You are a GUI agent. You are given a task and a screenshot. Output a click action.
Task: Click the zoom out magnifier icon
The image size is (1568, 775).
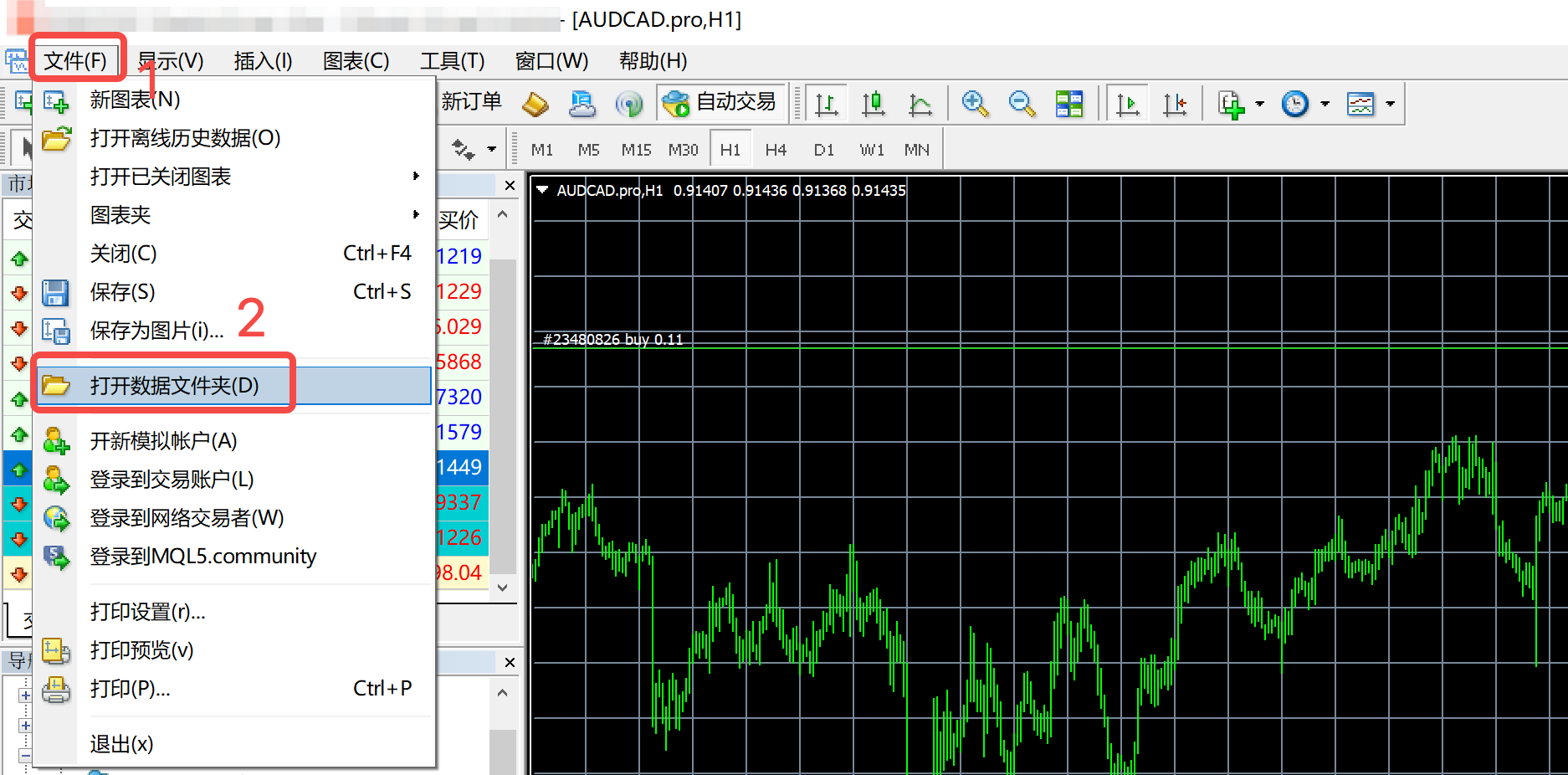(1021, 104)
